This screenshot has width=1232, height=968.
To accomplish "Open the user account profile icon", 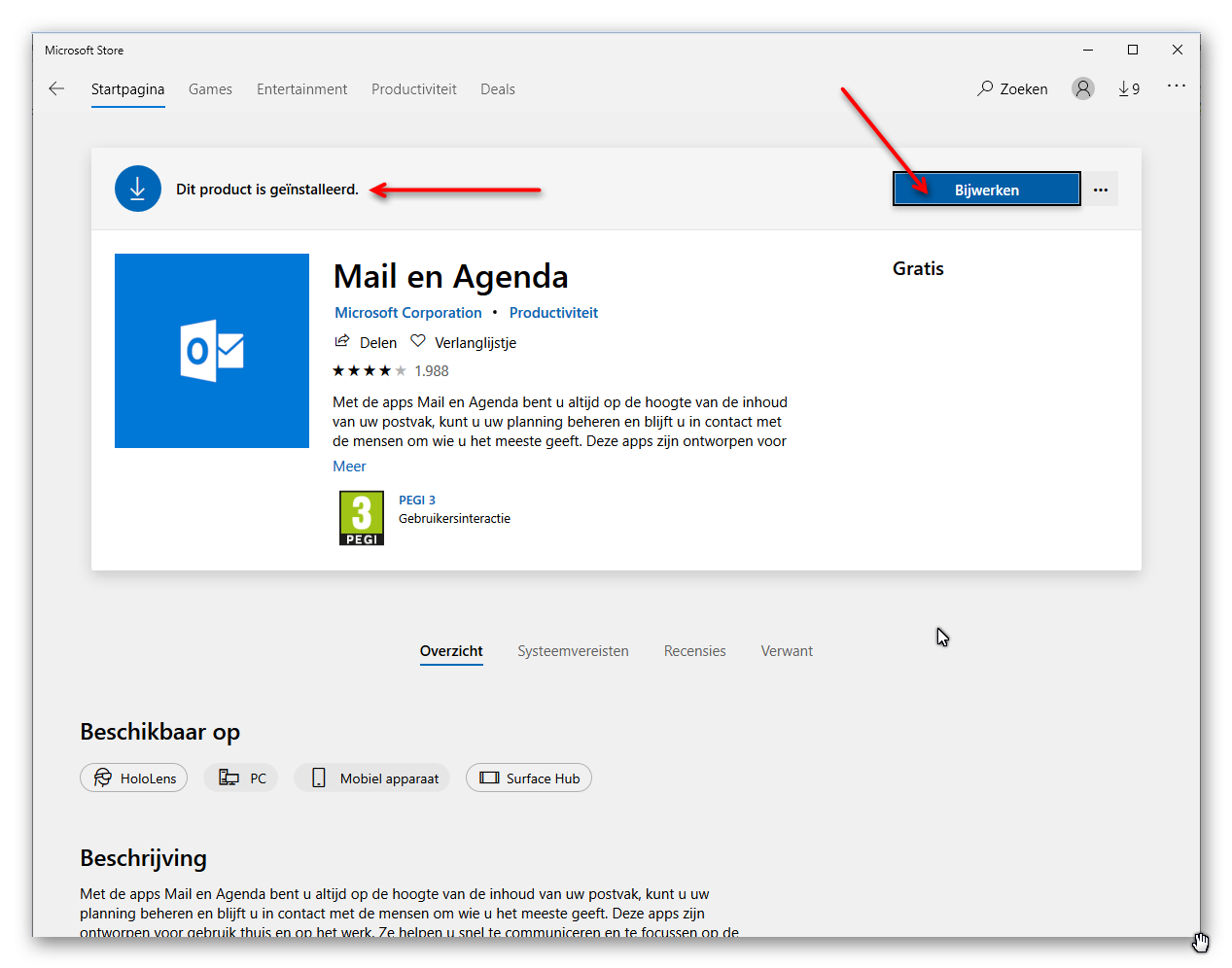I will coord(1083,88).
